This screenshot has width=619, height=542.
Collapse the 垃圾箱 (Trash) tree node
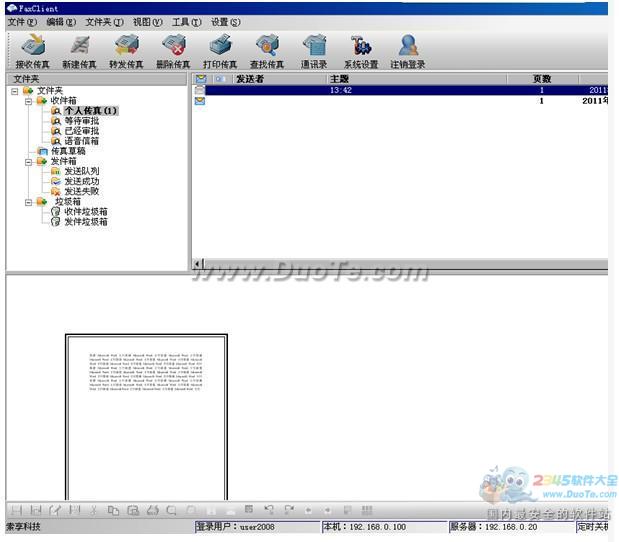tap(29, 201)
